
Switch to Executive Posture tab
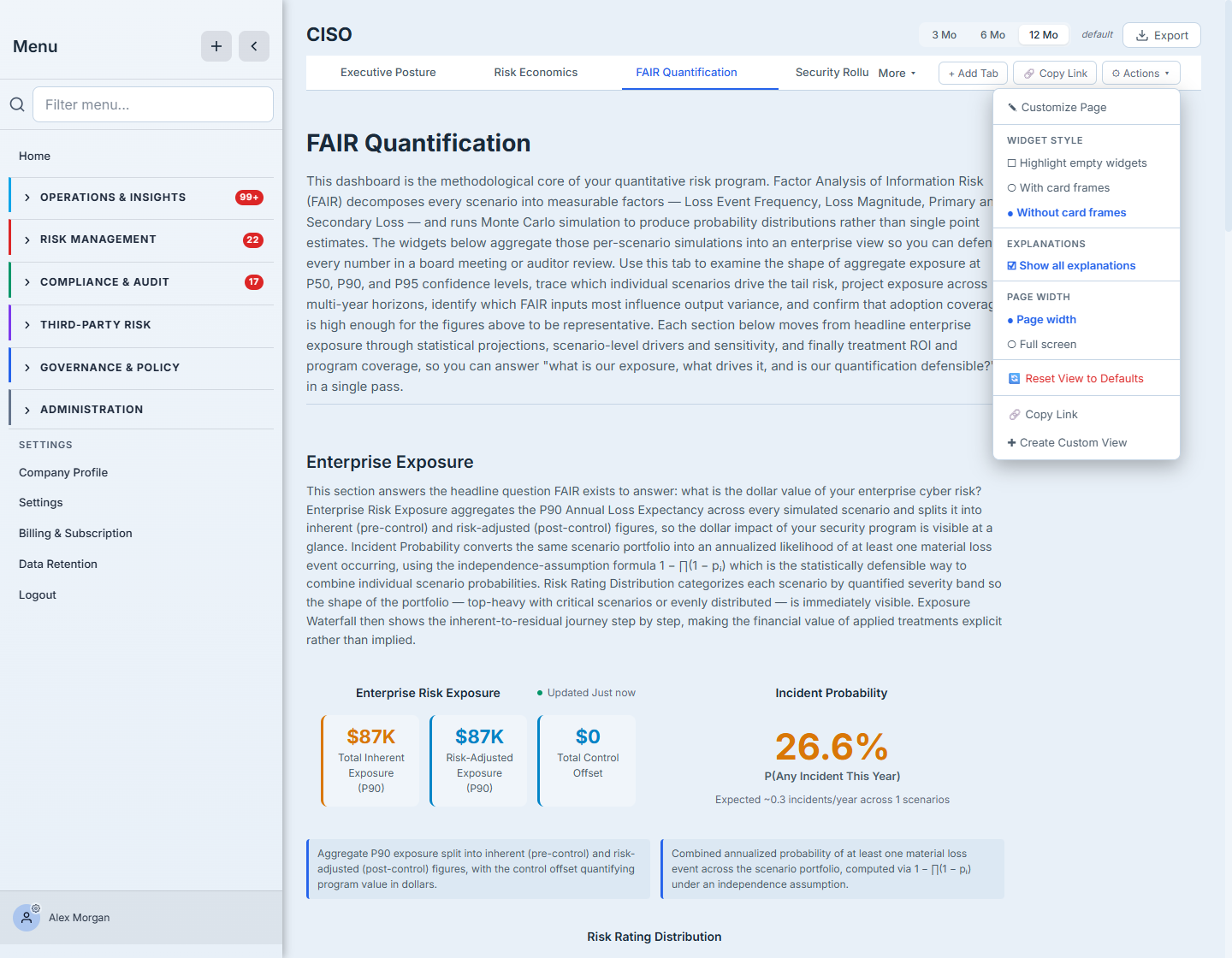[388, 73]
